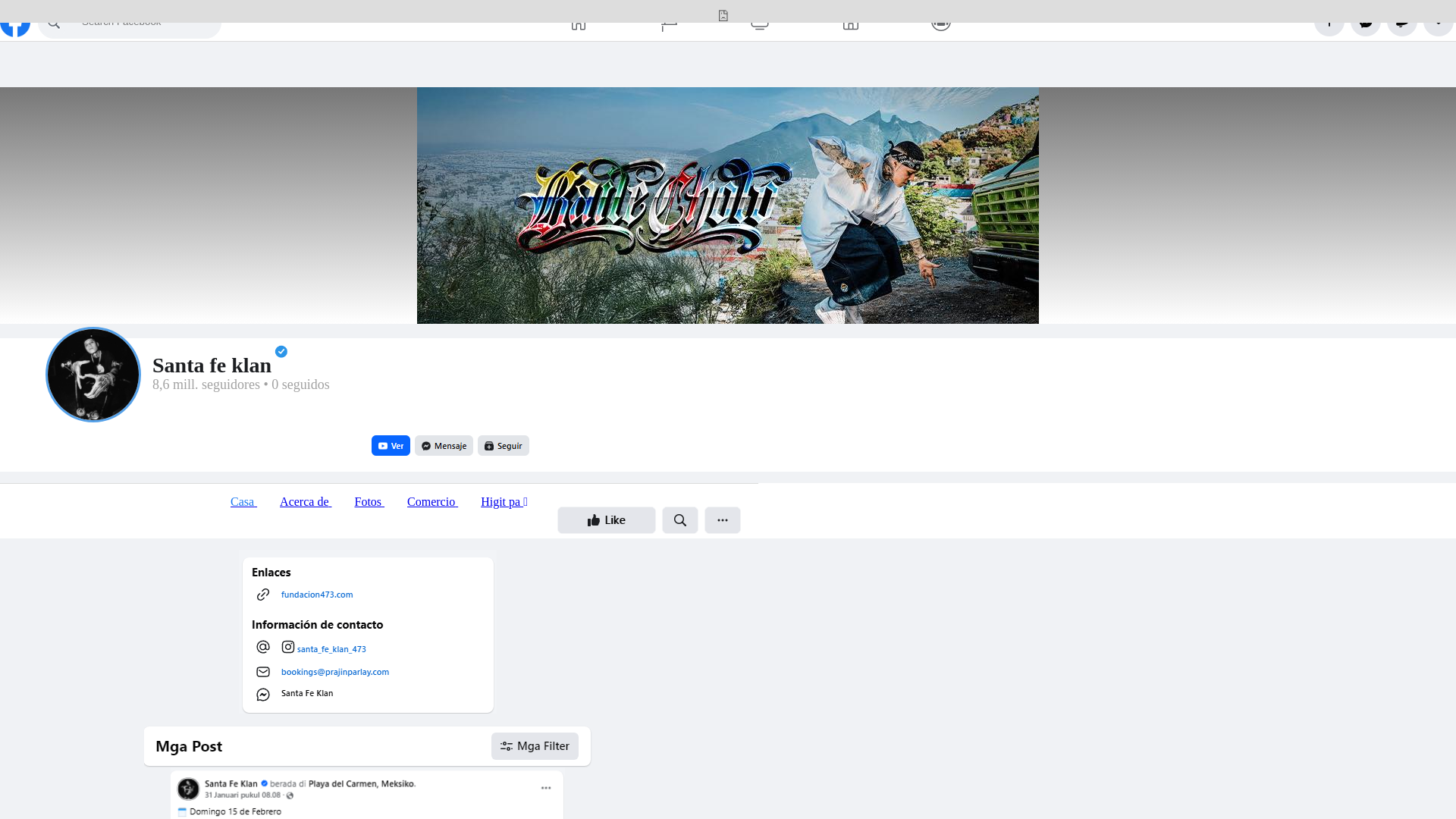Expand the Higit pa dropdown
The width and height of the screenshot is (1456, 819).
pos(504,502)
